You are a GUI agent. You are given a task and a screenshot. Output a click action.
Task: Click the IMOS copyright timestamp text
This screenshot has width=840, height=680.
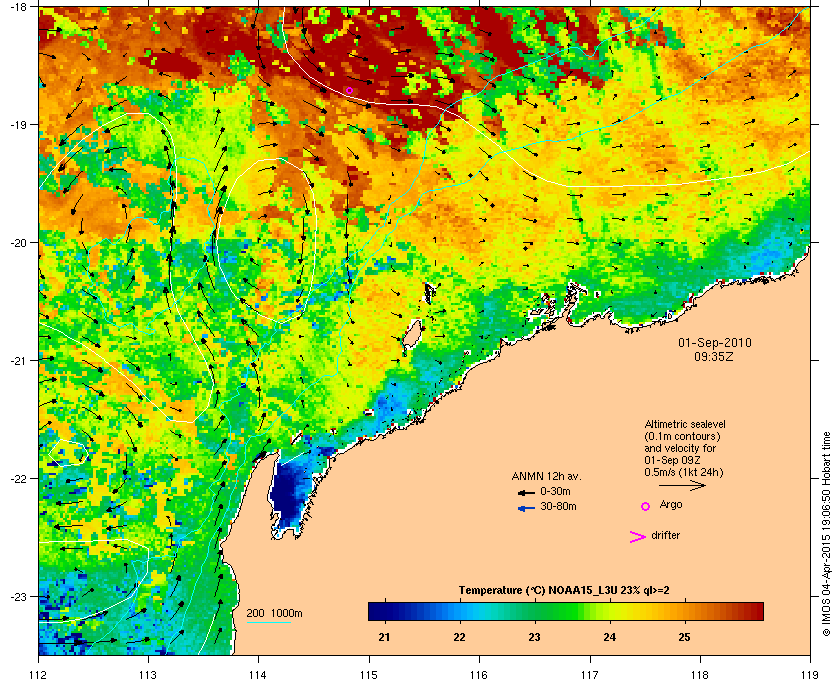(x=826, y=533)
